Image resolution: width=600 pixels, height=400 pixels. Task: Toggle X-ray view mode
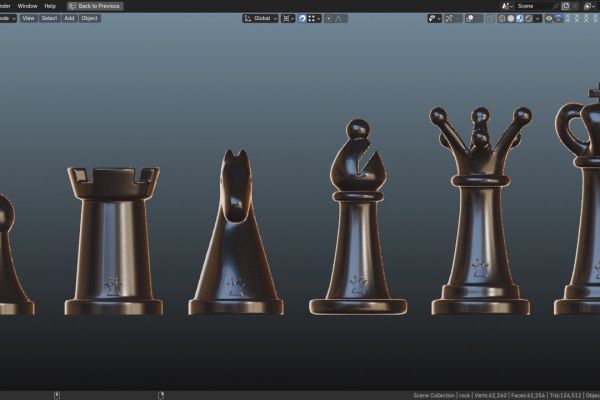(x=491, y=18)
